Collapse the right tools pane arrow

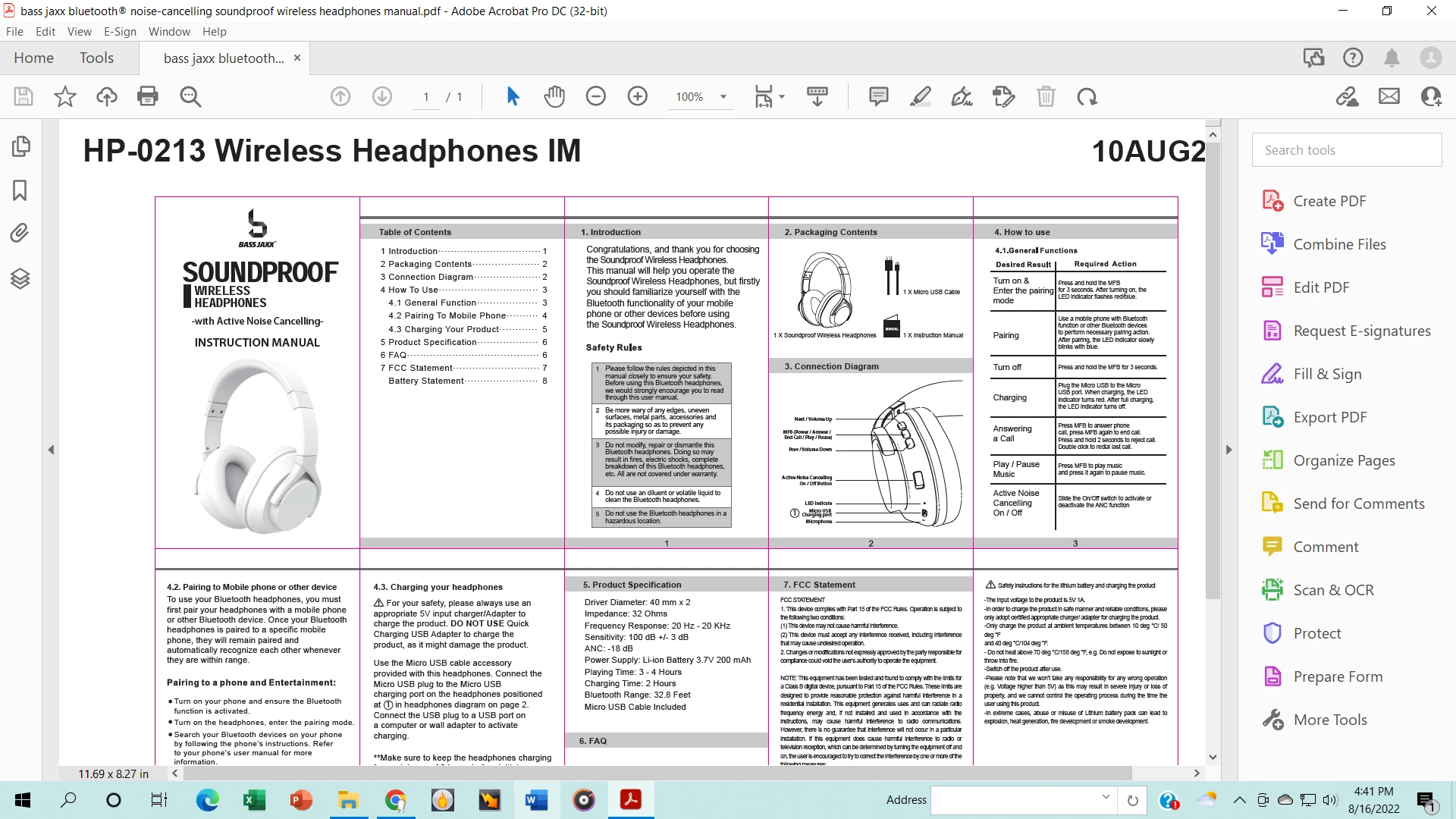point(1229,450)
